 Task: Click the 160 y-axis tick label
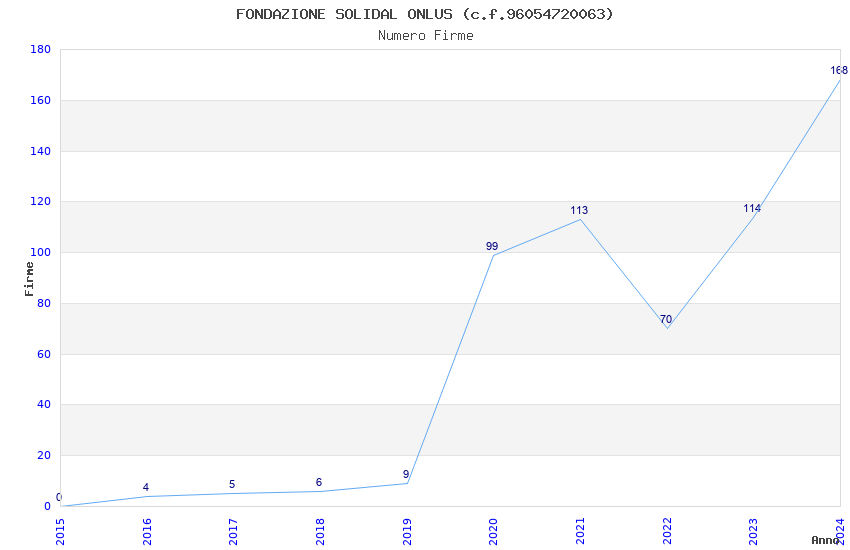pyautogui.click(x=40, y=100)
